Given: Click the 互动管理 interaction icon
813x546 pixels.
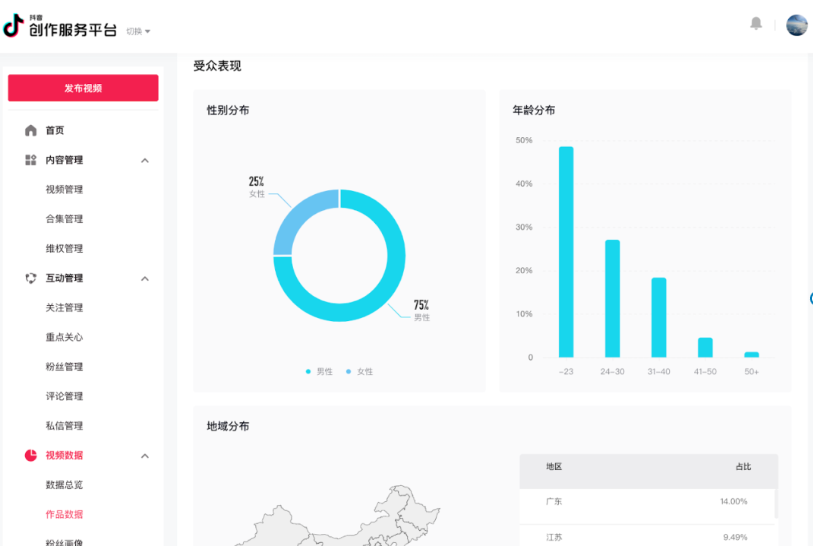Looking at the screenshot, I should point(31,278).
